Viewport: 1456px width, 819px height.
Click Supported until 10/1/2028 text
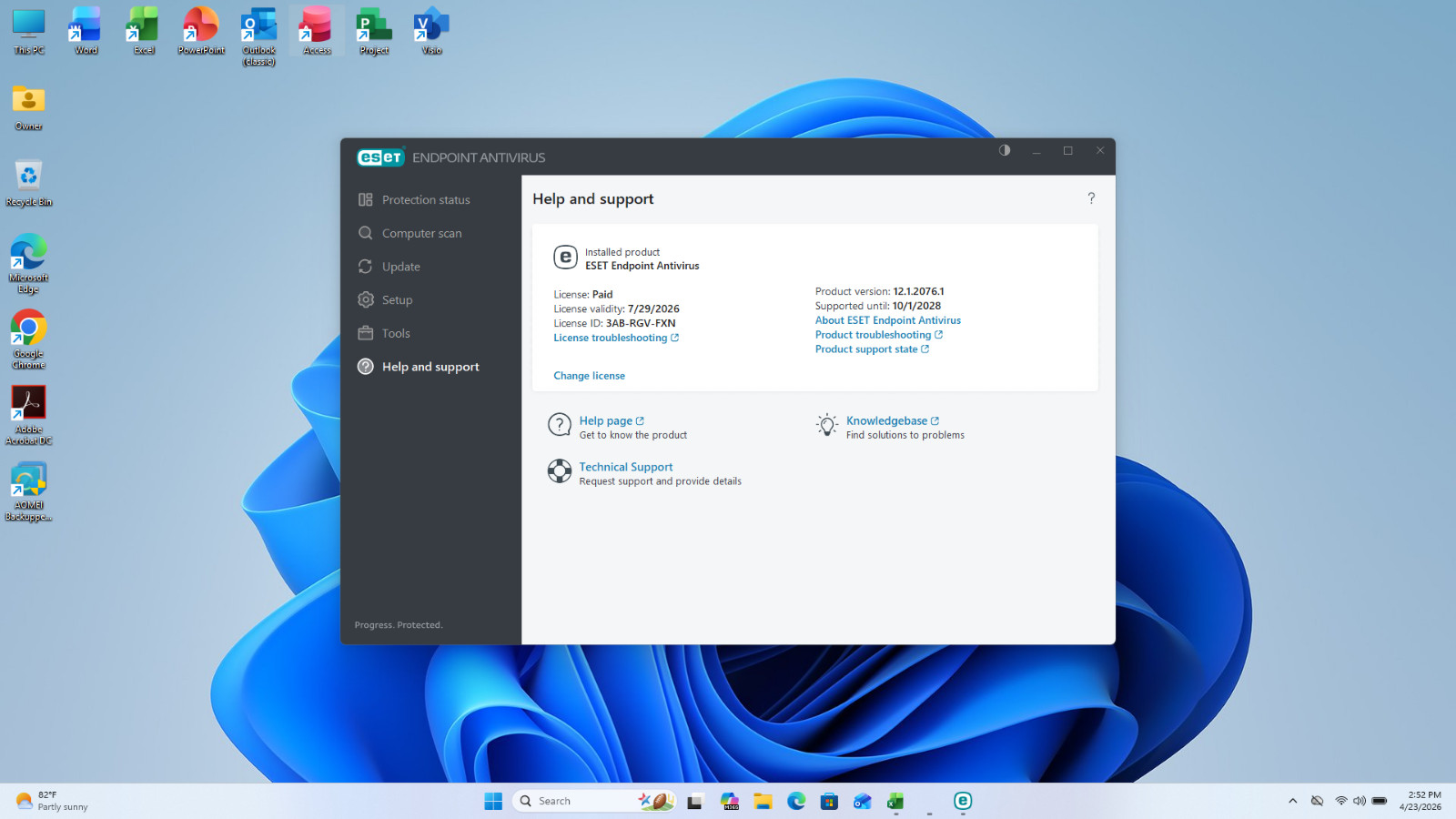click(878, 307)
